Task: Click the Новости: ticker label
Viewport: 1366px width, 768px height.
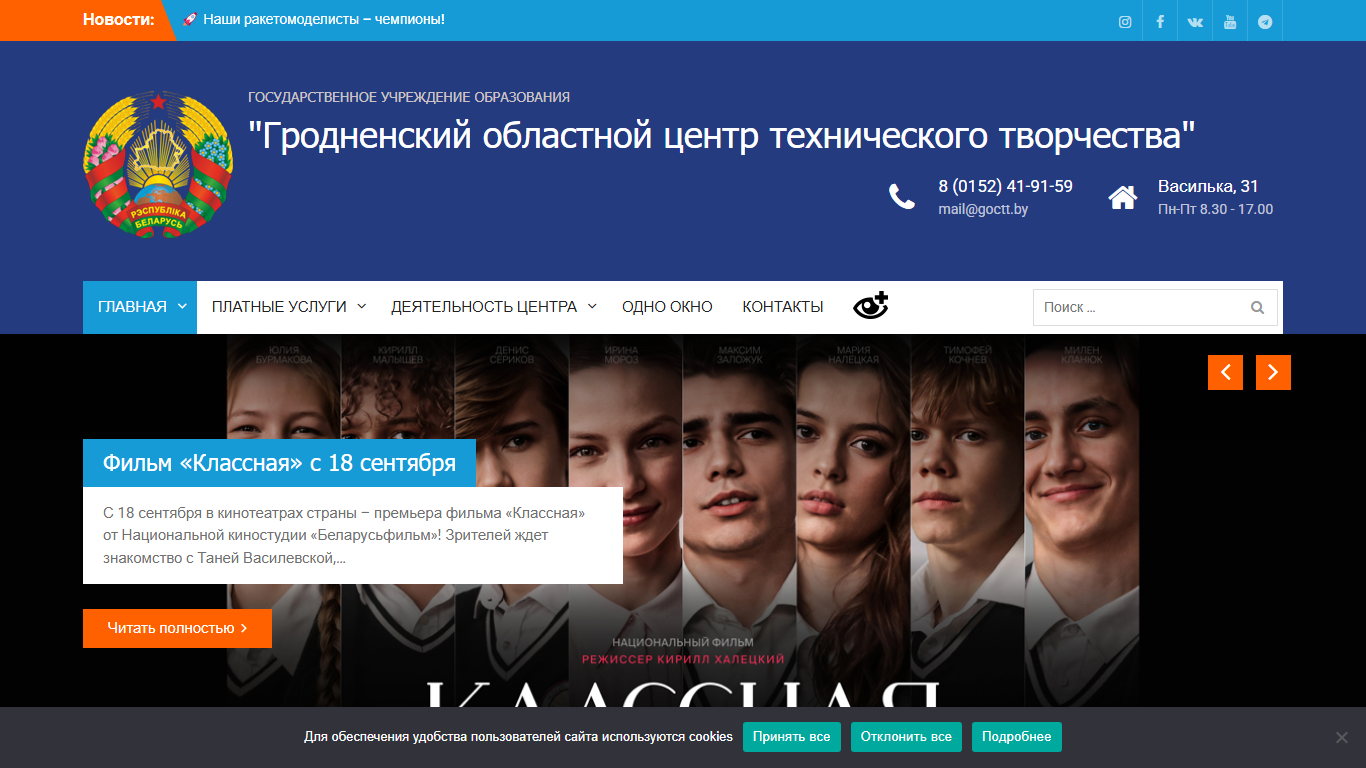Action: [118, 19]
